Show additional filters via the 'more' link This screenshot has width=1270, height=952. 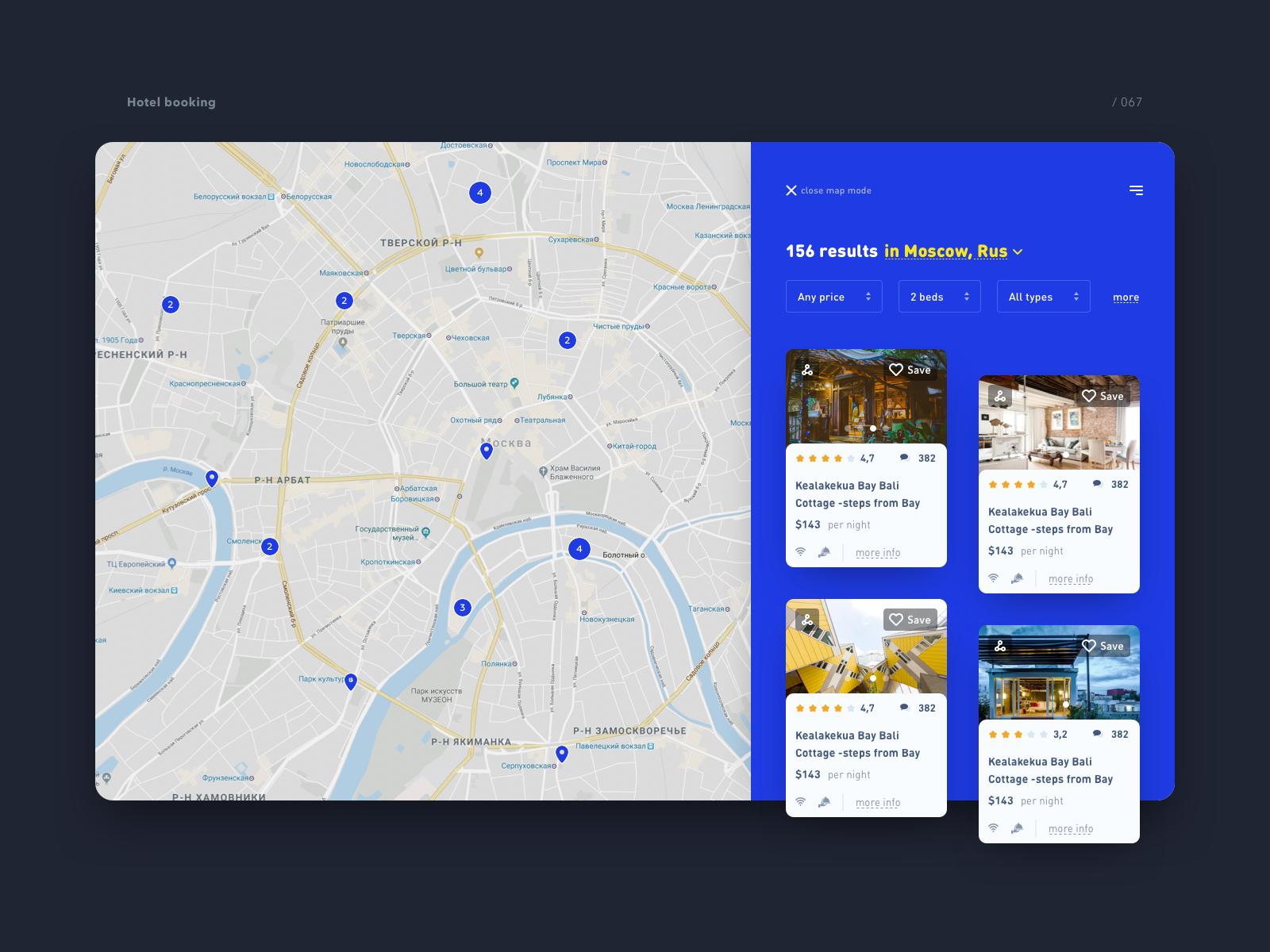(1126, 297)
